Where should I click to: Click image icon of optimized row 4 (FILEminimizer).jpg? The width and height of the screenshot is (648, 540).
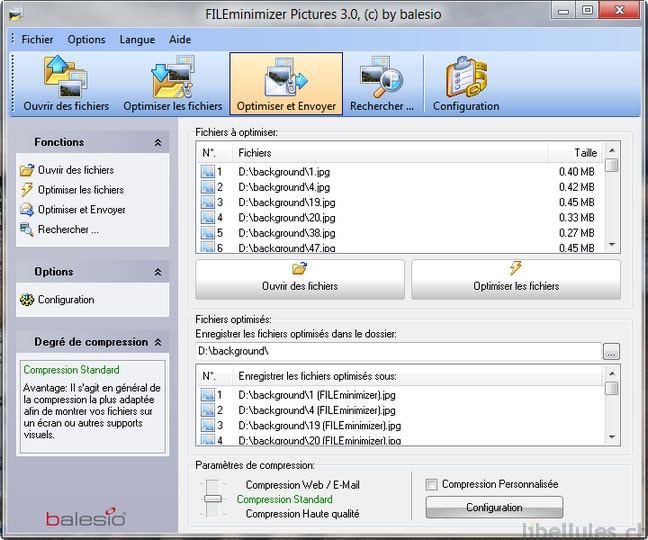(x=208, y=410)
